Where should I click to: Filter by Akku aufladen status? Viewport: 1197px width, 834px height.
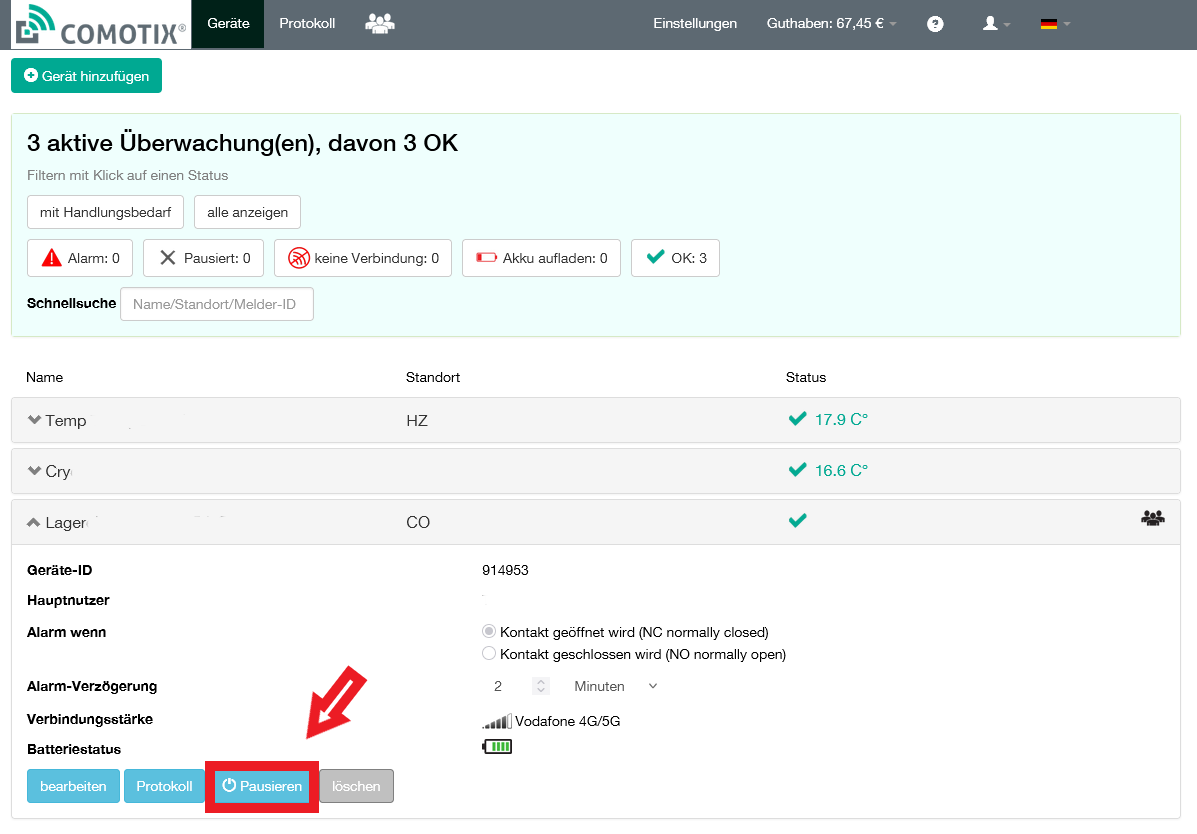click(x=541, y=258)
